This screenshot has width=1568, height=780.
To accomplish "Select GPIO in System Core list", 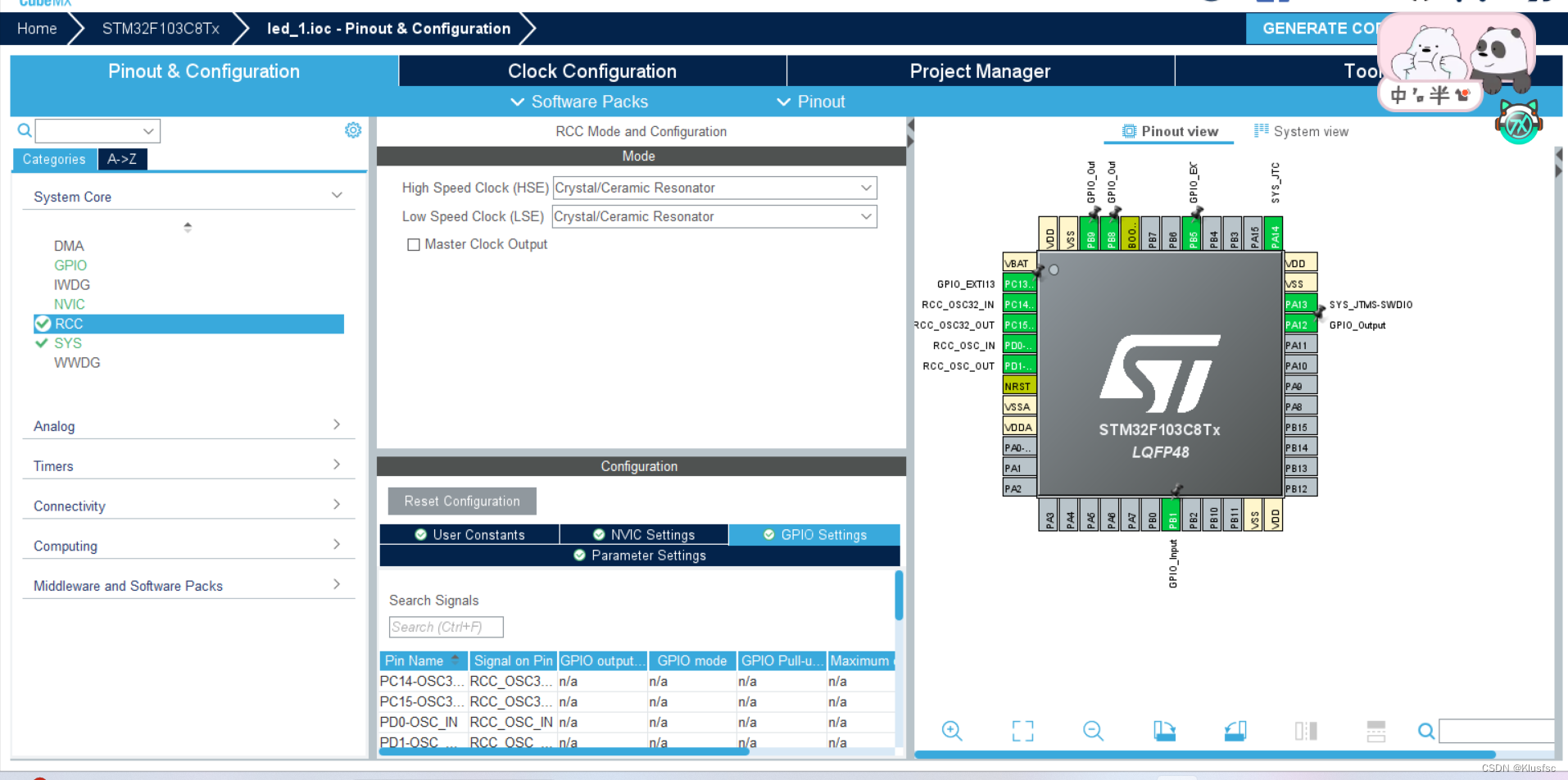I will point(70,265).
